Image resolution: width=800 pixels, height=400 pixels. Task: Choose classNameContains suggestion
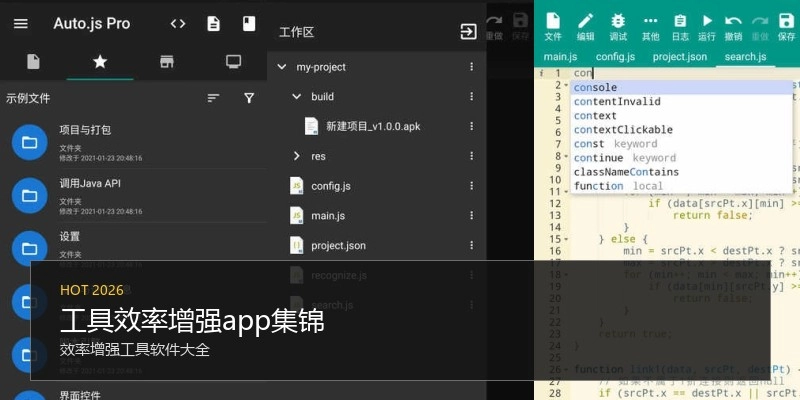coord(681,172)
